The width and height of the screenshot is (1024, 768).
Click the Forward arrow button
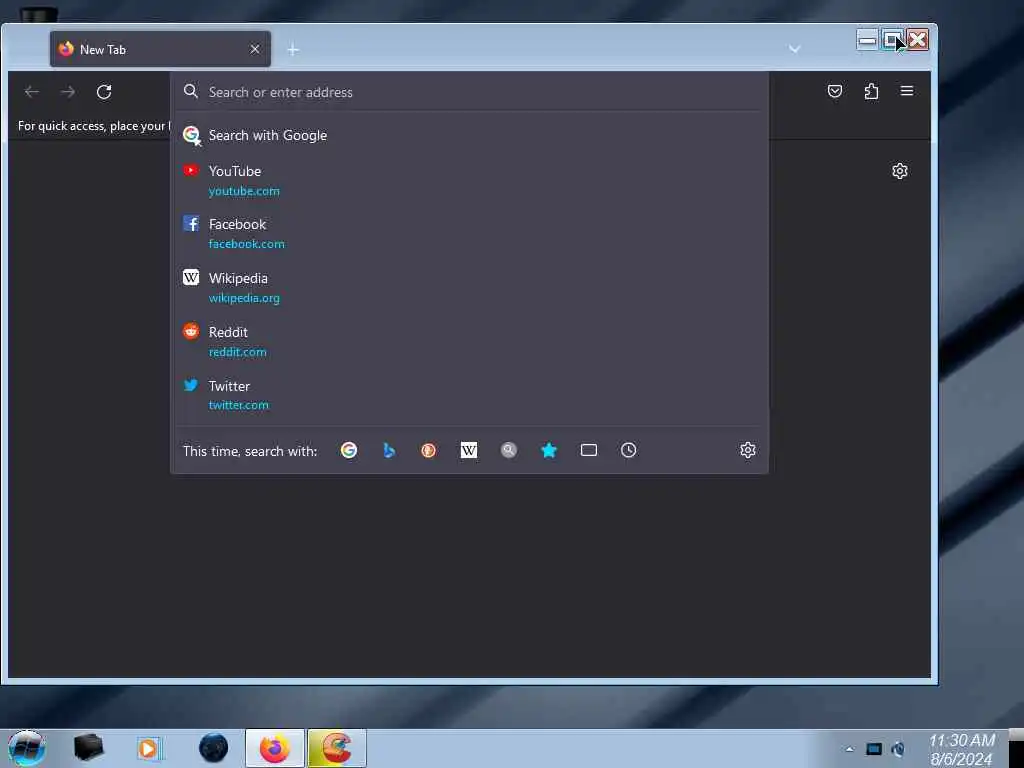[68, 92]
